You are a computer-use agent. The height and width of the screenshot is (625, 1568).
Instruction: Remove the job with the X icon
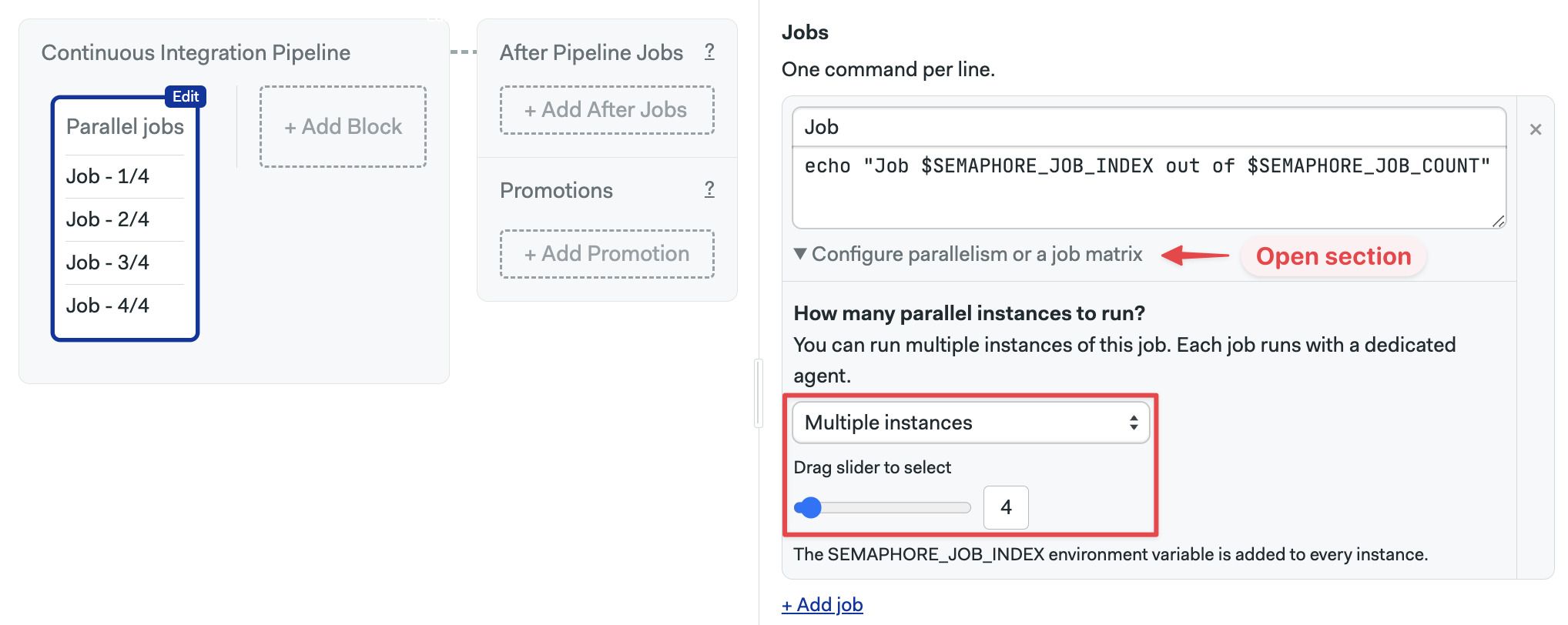pos(1536,129)
